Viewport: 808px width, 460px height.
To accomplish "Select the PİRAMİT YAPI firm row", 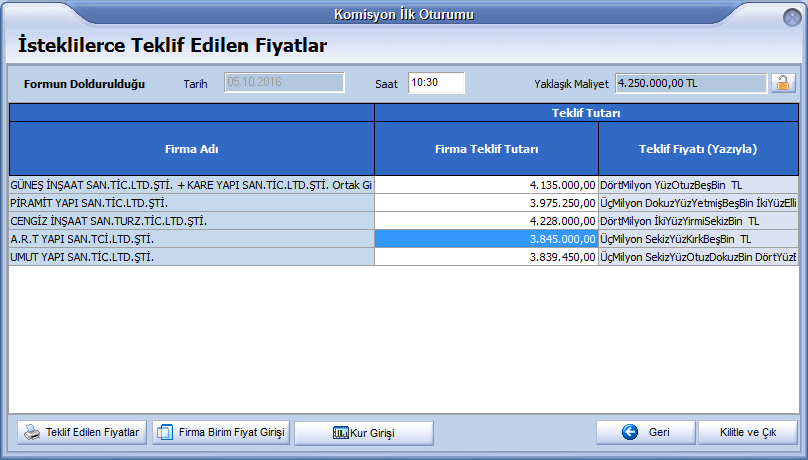I will point(191,203).
